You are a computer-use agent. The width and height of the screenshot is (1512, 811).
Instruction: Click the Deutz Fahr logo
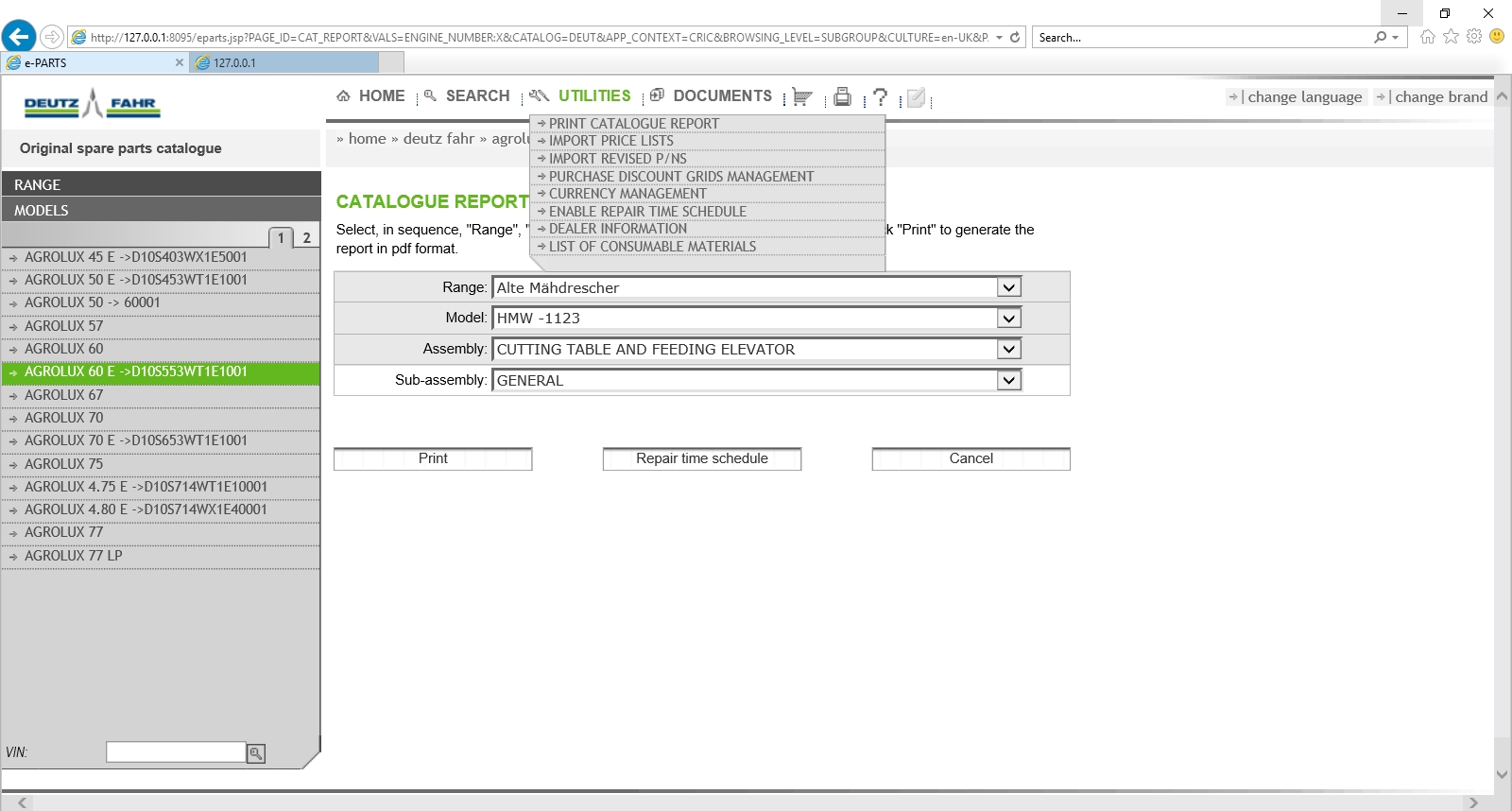(x=93, y=103)
